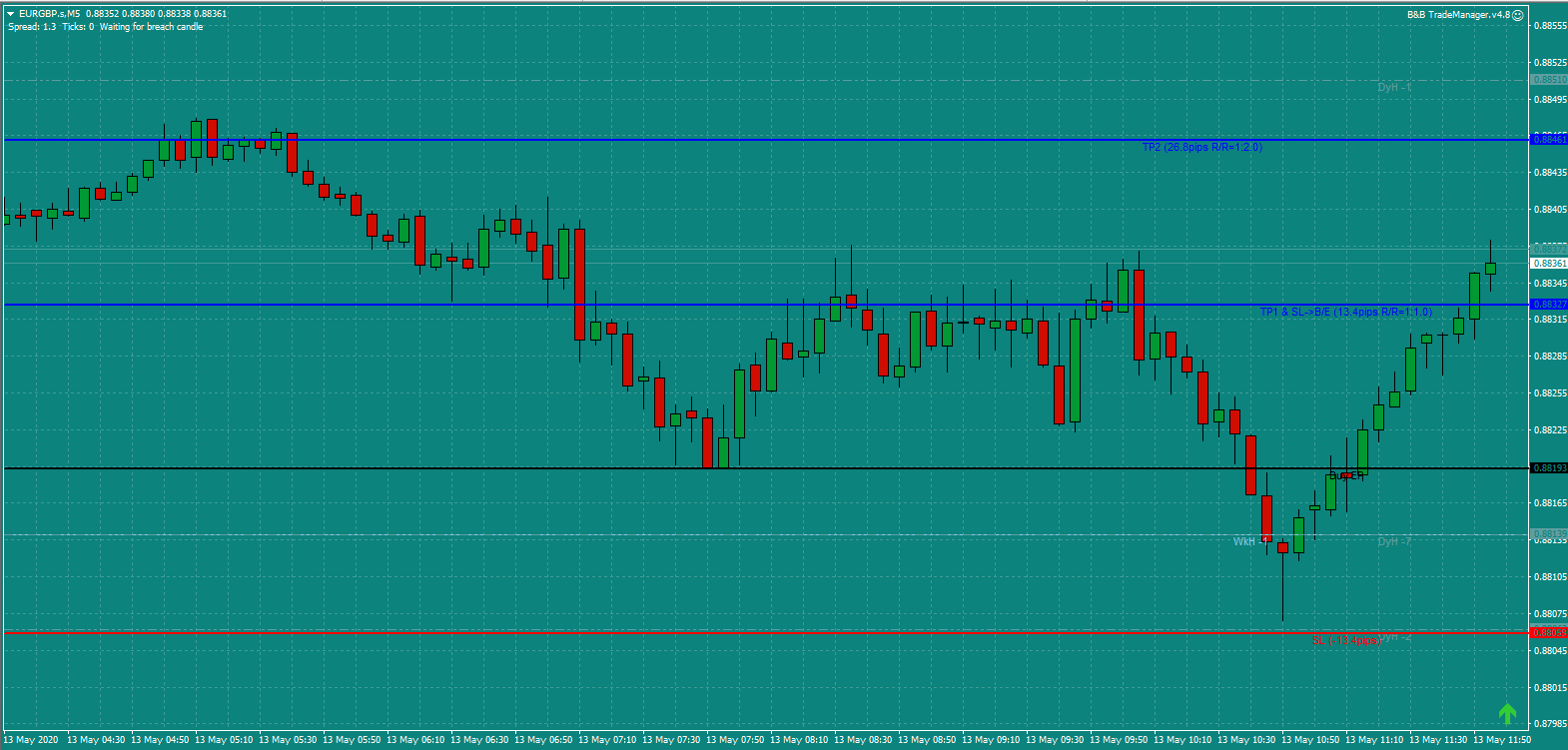Click the DyH -7 level label
1568x750 pixels.
pyautogui.click(x=1394, y=541)
